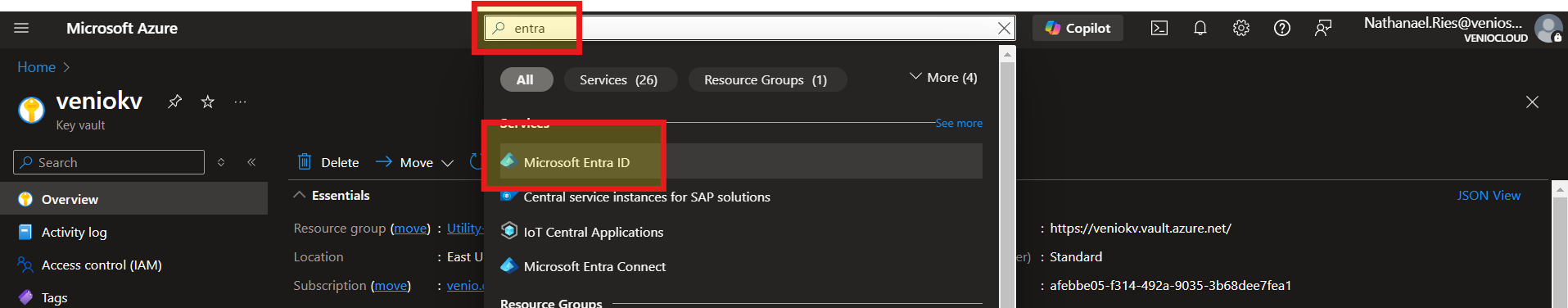
Task: Open the Help question mark icon
Action: pos(1282,28)
